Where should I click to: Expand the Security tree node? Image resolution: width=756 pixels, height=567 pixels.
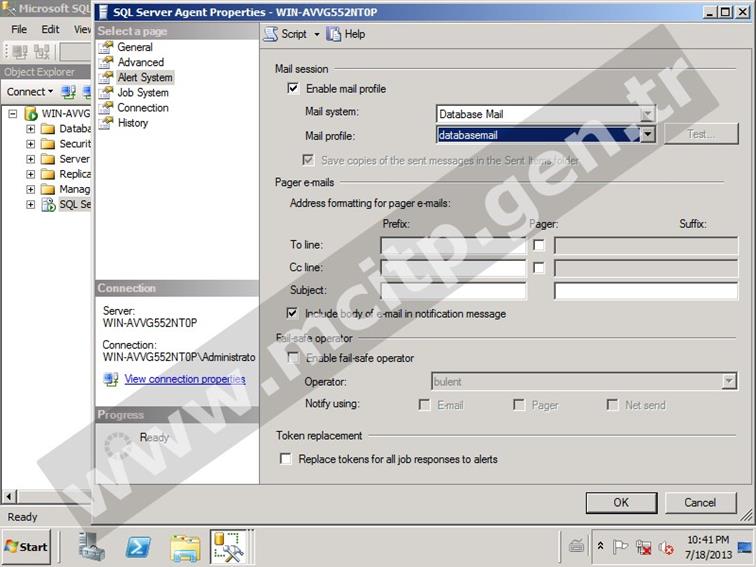[30, 144]
